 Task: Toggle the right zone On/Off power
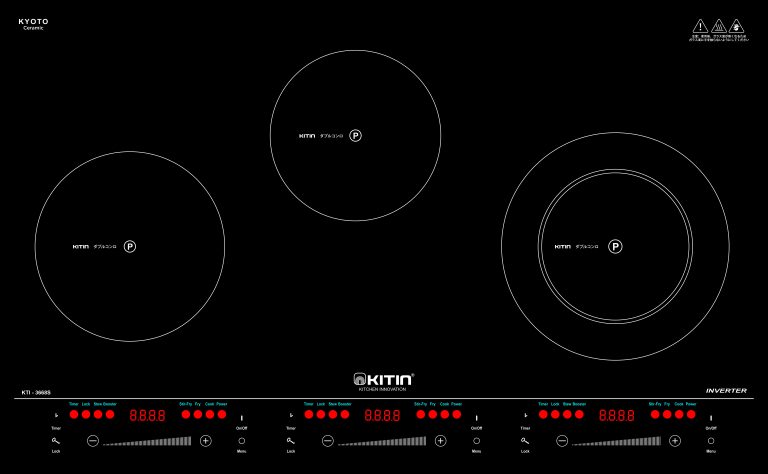pos(711,417)
